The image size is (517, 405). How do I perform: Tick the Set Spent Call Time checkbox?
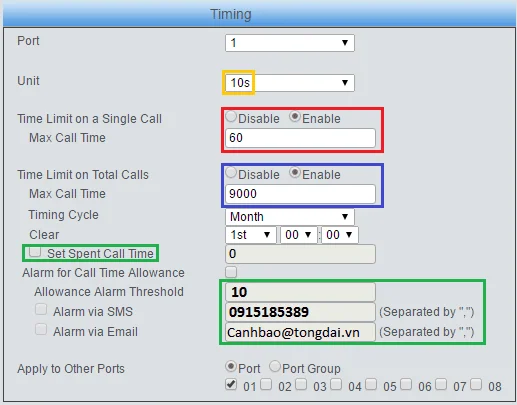[x=35, y=252]
